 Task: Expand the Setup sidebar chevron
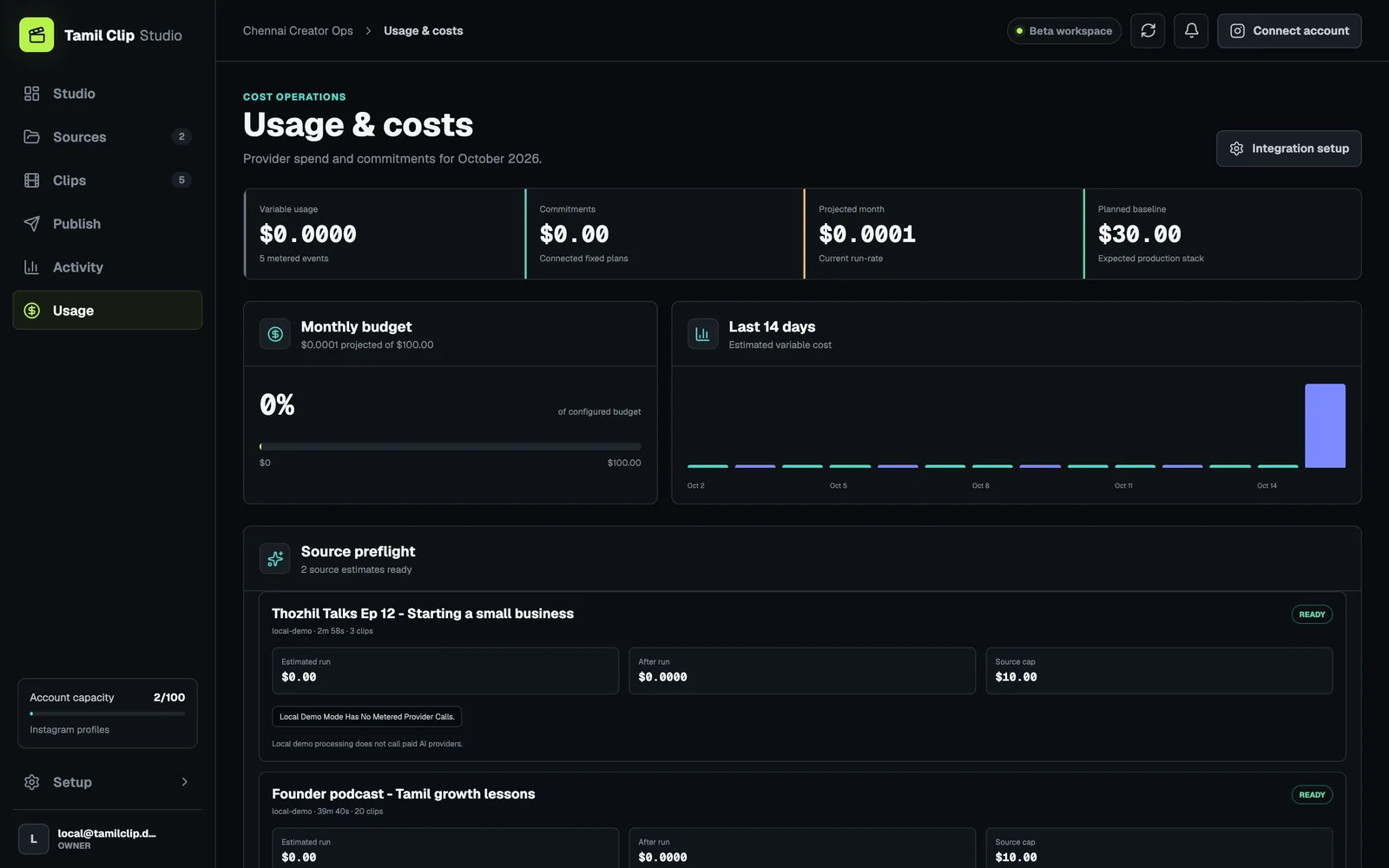tap(184, 782)
